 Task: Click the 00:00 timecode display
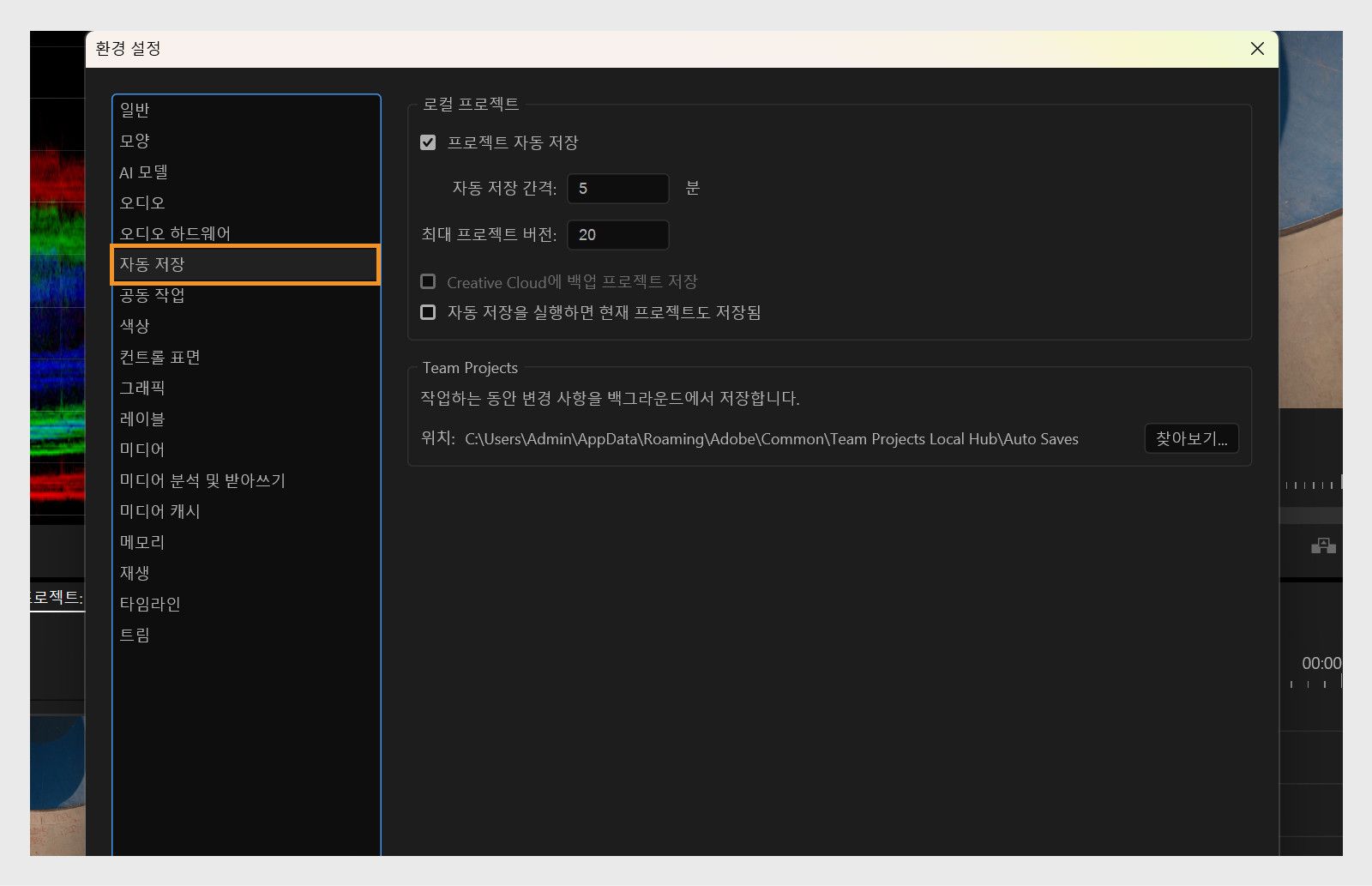click(1321, 662)
